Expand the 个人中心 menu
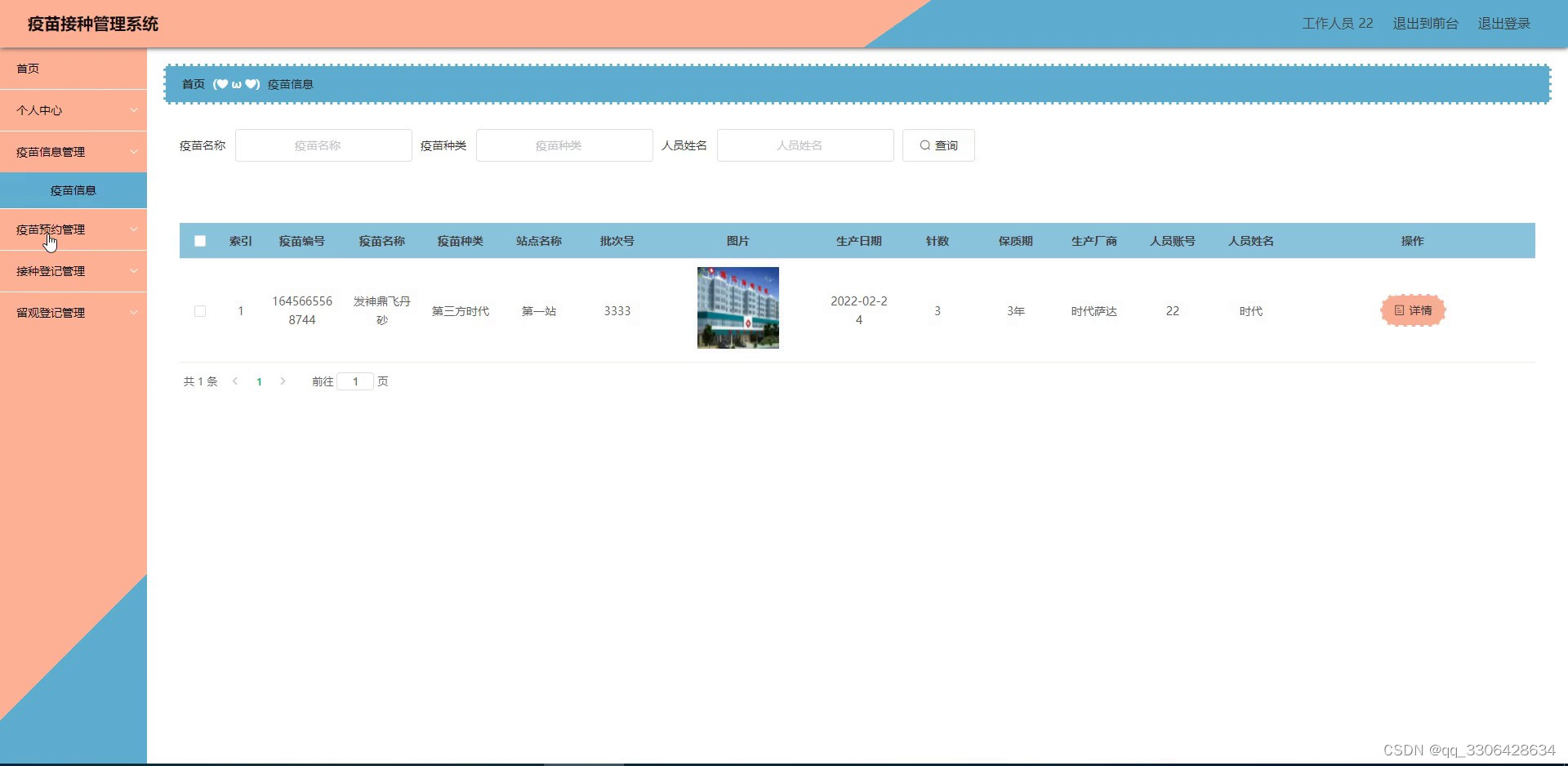Screen dimensions: 1568x766 (x=73, y=110)
